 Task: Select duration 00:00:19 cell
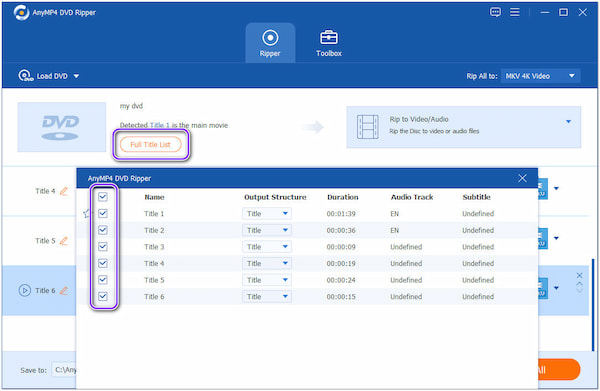[341, 264]
